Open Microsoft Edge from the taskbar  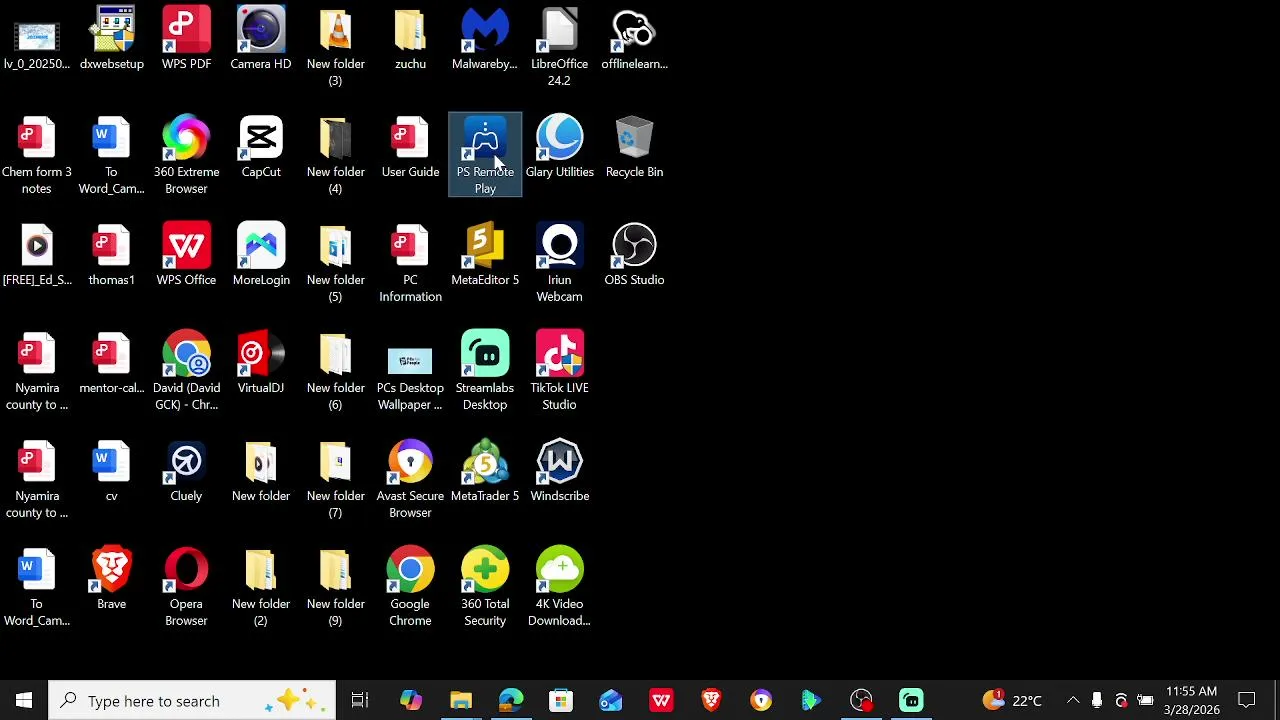(511, 700)
